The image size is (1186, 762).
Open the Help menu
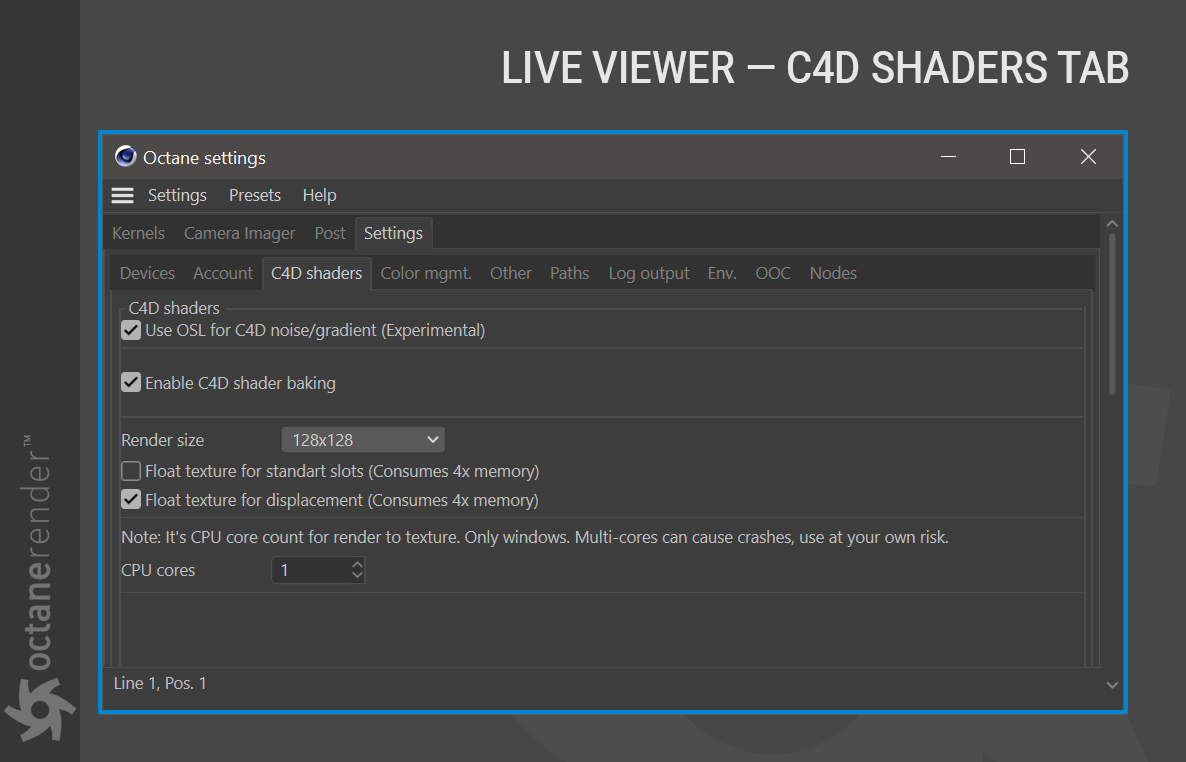(x=319, y=195)
